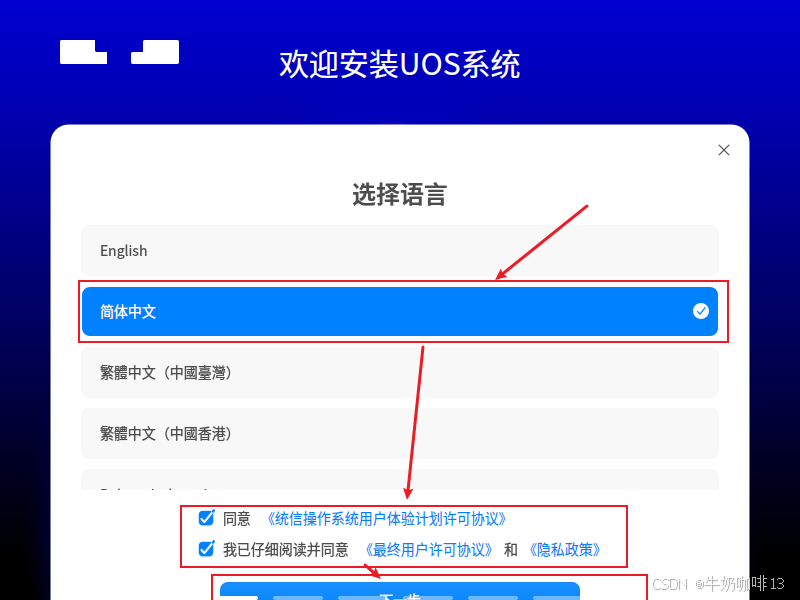Toggle 我已仔细阅读并同意 checkbox
This screenshot has width=800, height=600.
(206, 549)
